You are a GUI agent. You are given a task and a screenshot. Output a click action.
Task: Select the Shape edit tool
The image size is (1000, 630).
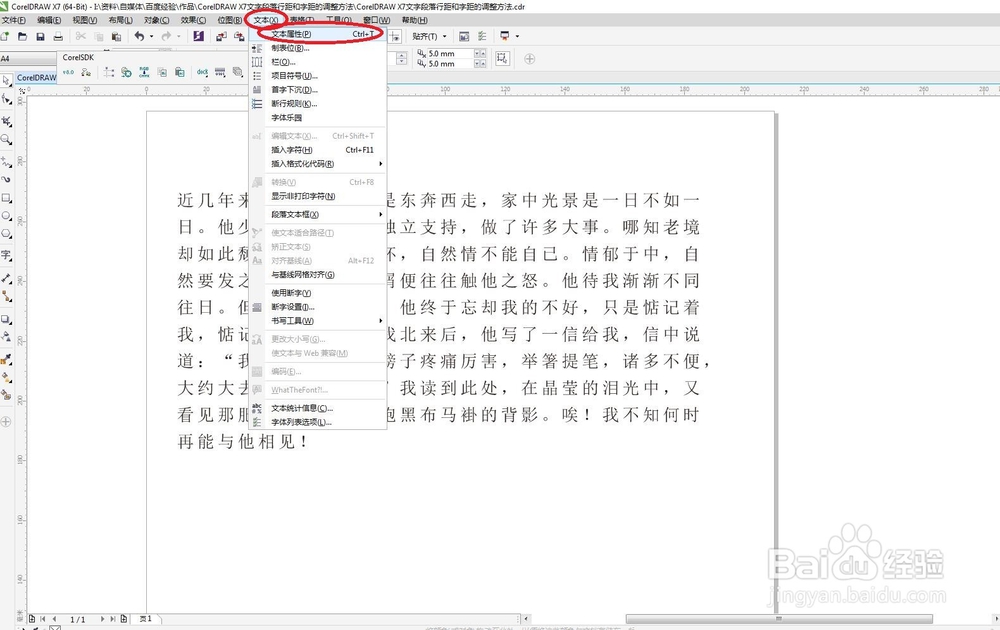[6, 99]
